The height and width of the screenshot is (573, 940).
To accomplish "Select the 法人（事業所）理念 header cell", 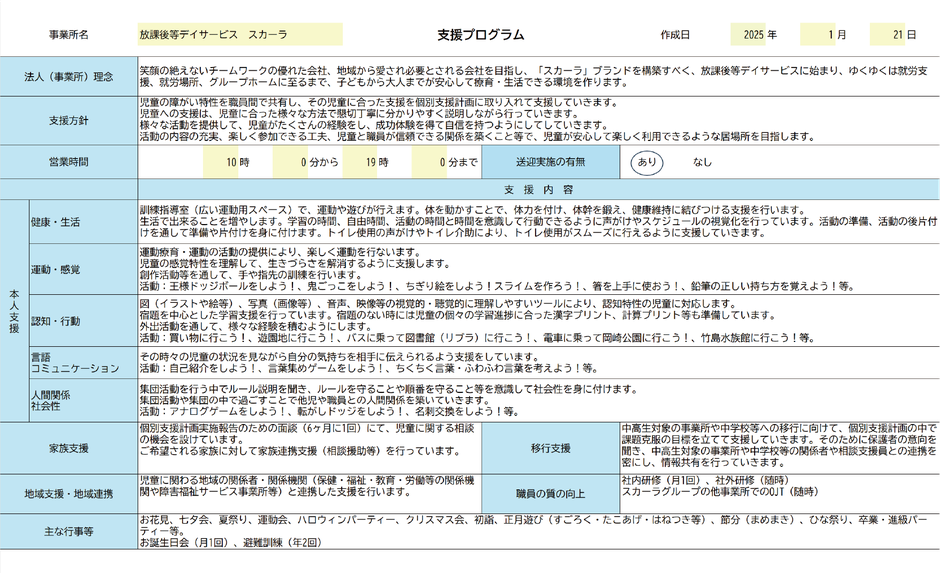I will (69, 77).
